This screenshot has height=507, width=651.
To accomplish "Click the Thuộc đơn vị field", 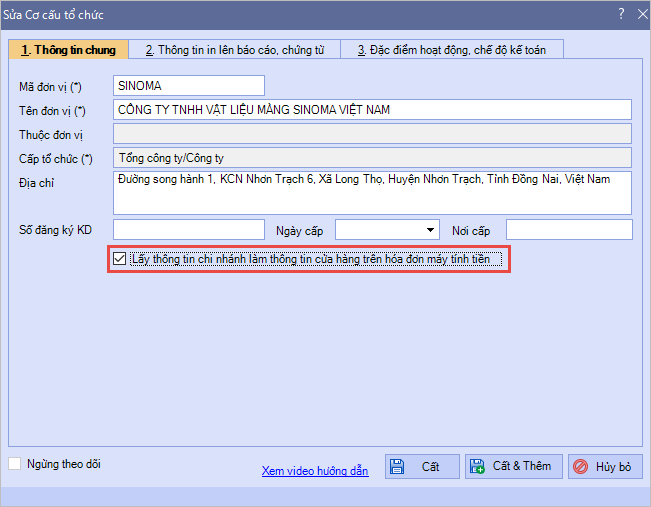I will 372,133.
